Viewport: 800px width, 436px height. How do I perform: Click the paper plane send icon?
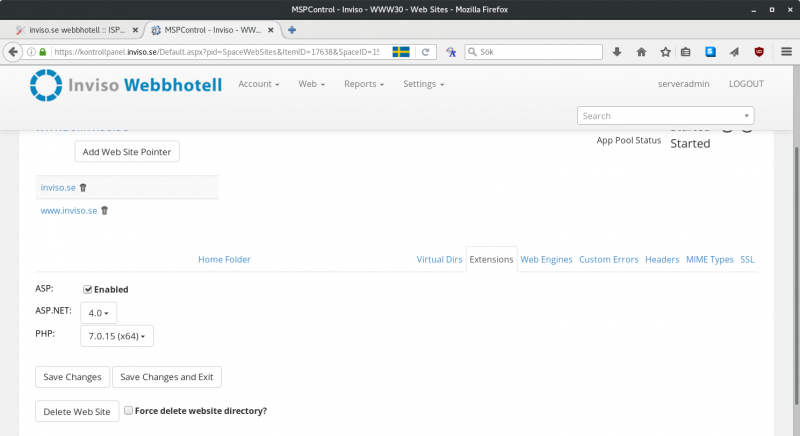[x=734, y=52]
